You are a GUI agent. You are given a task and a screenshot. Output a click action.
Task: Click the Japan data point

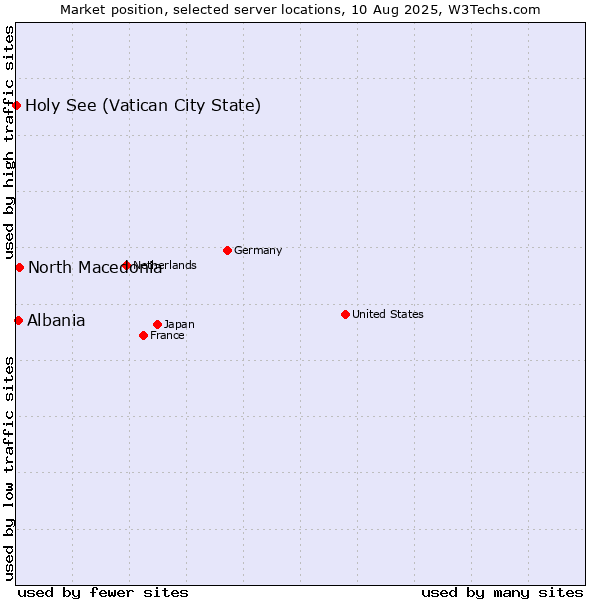[157, 324]
